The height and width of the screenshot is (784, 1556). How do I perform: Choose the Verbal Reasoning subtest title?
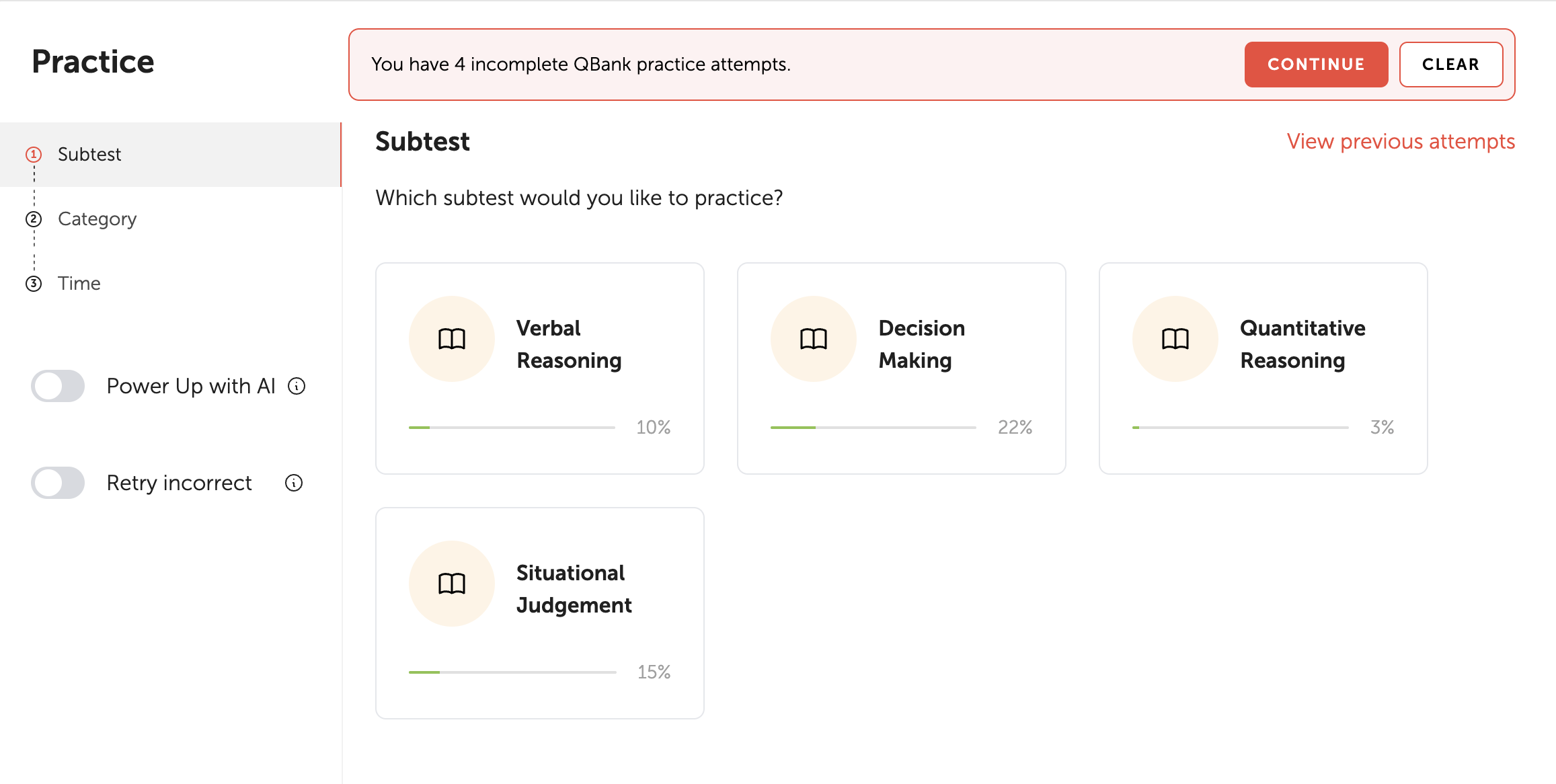pos(569,344)
